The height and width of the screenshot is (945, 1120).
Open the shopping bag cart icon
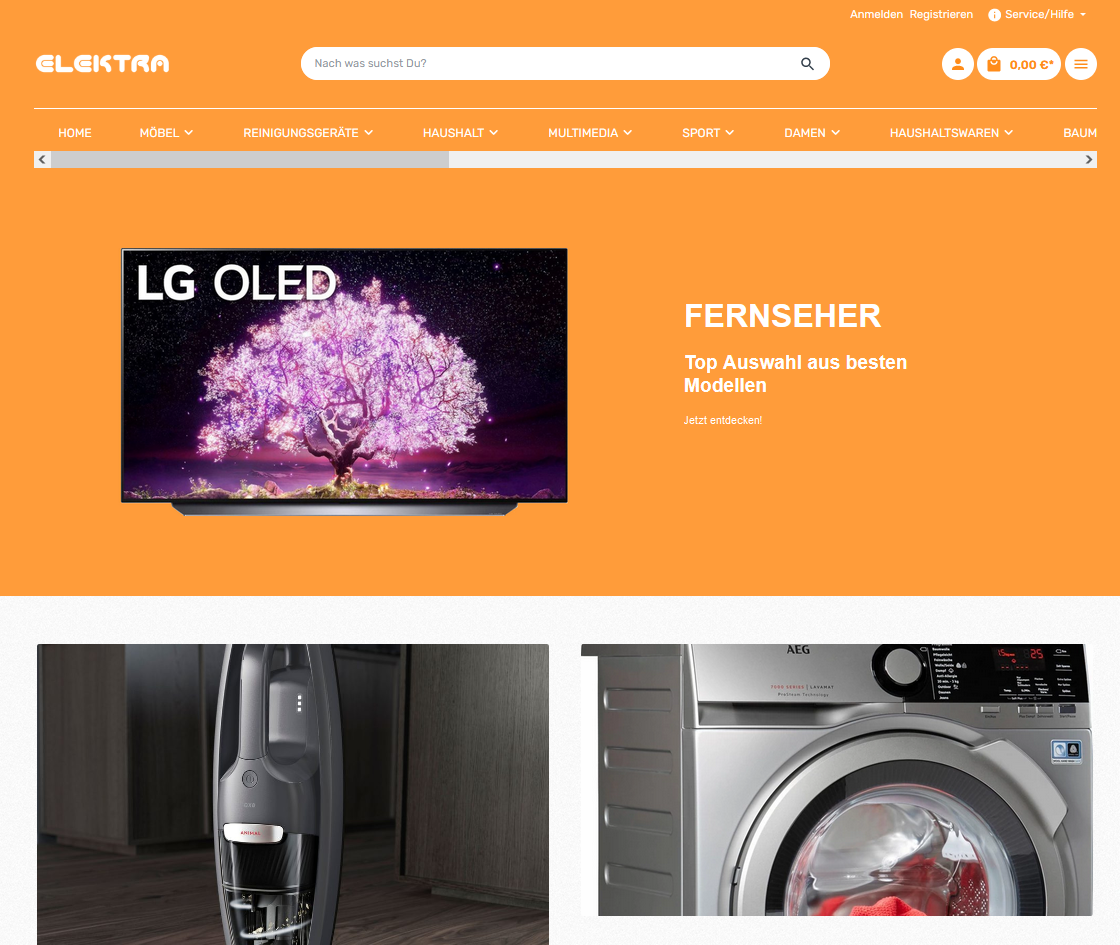[994, 64]
